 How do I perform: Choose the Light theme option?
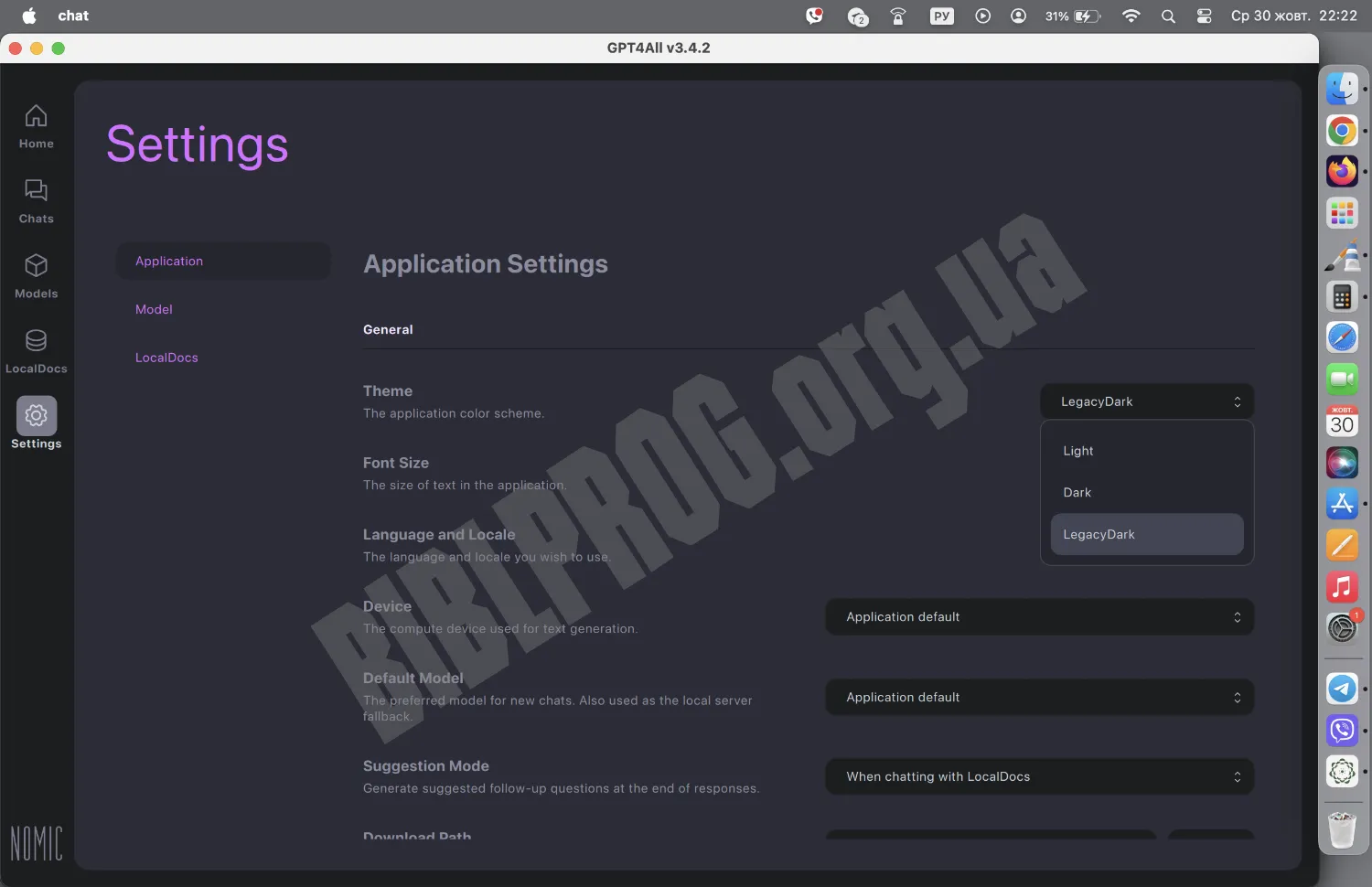point(1147,451)
